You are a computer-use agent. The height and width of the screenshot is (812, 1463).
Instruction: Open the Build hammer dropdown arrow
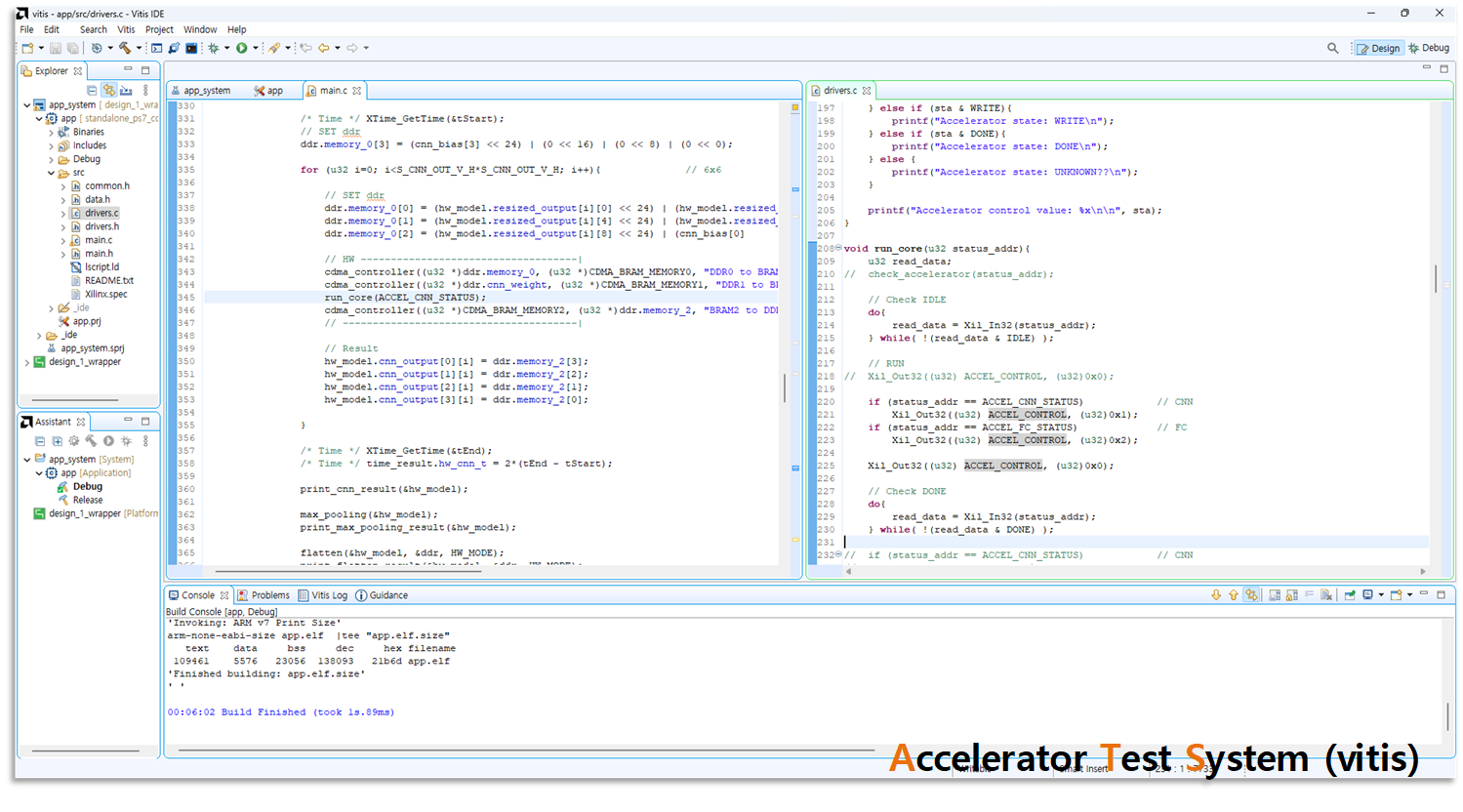tap(139, 48)
